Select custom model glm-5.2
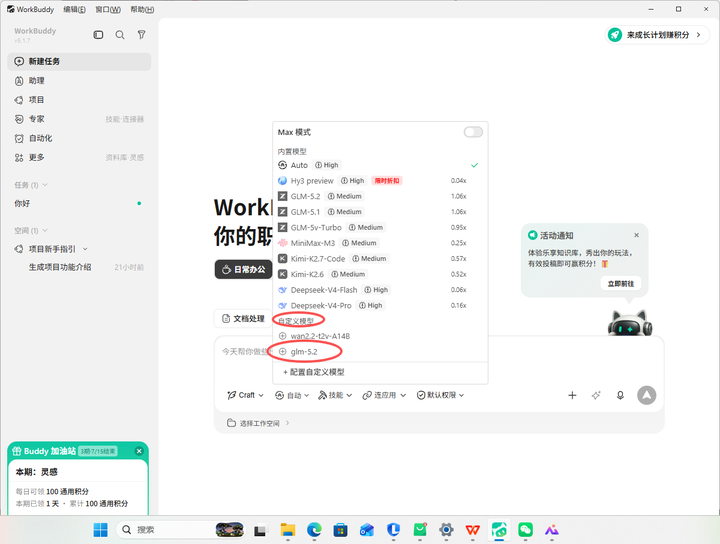Viewport: 720px width, 544px height. (x=380, y=352)
